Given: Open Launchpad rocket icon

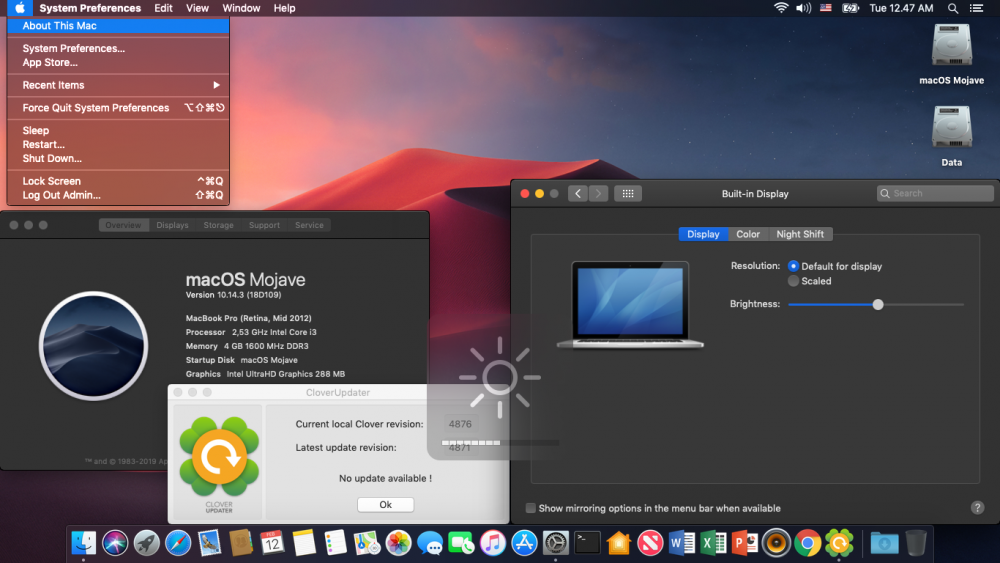Looking at the screenshot, I should click(x=147, y=543).
